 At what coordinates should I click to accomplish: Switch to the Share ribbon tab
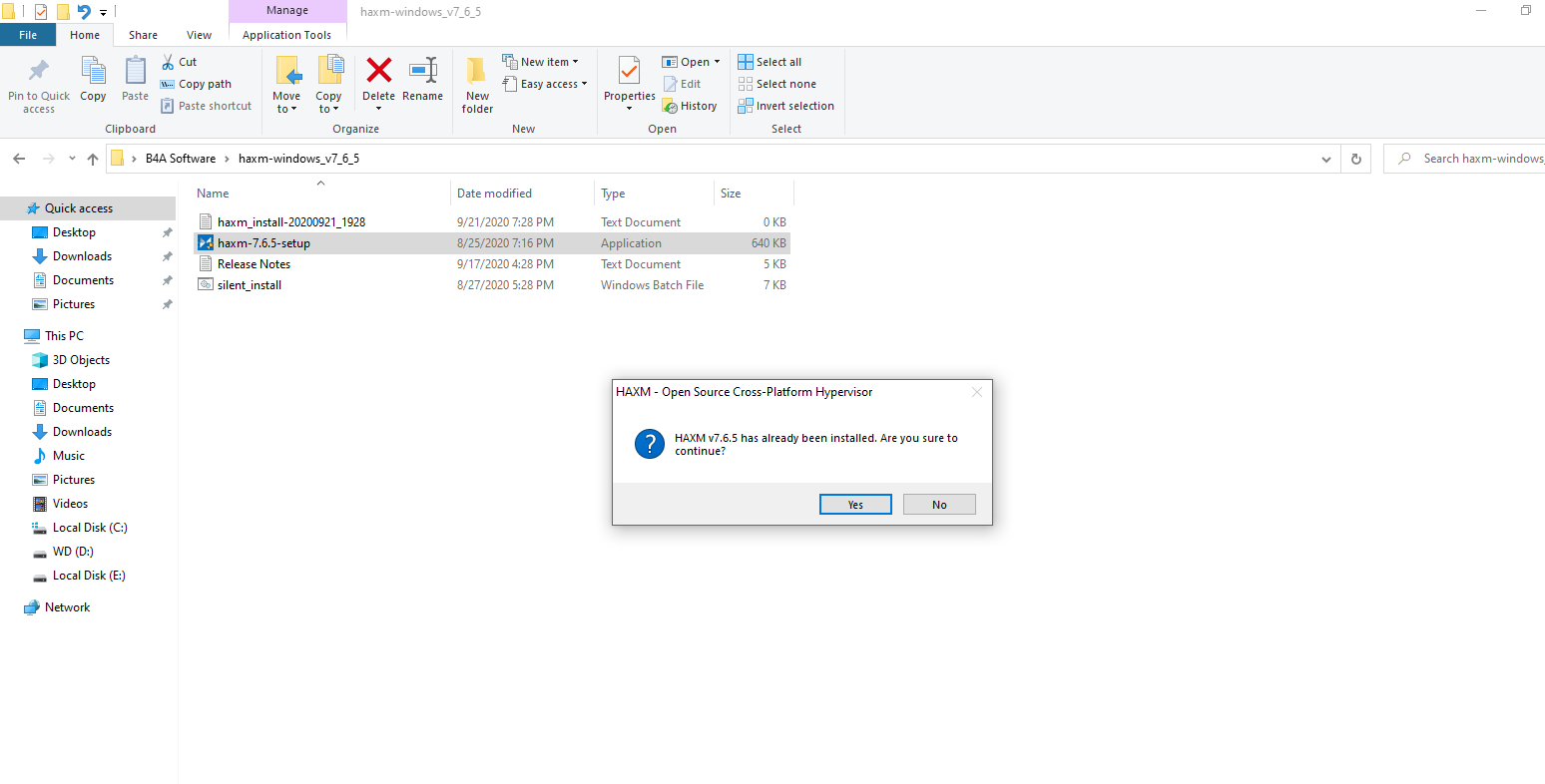tap(143, 35)
